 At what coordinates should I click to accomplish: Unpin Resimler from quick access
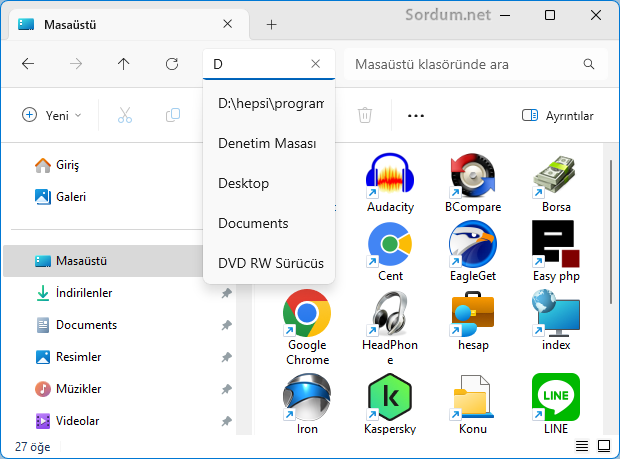coord(227,357)
